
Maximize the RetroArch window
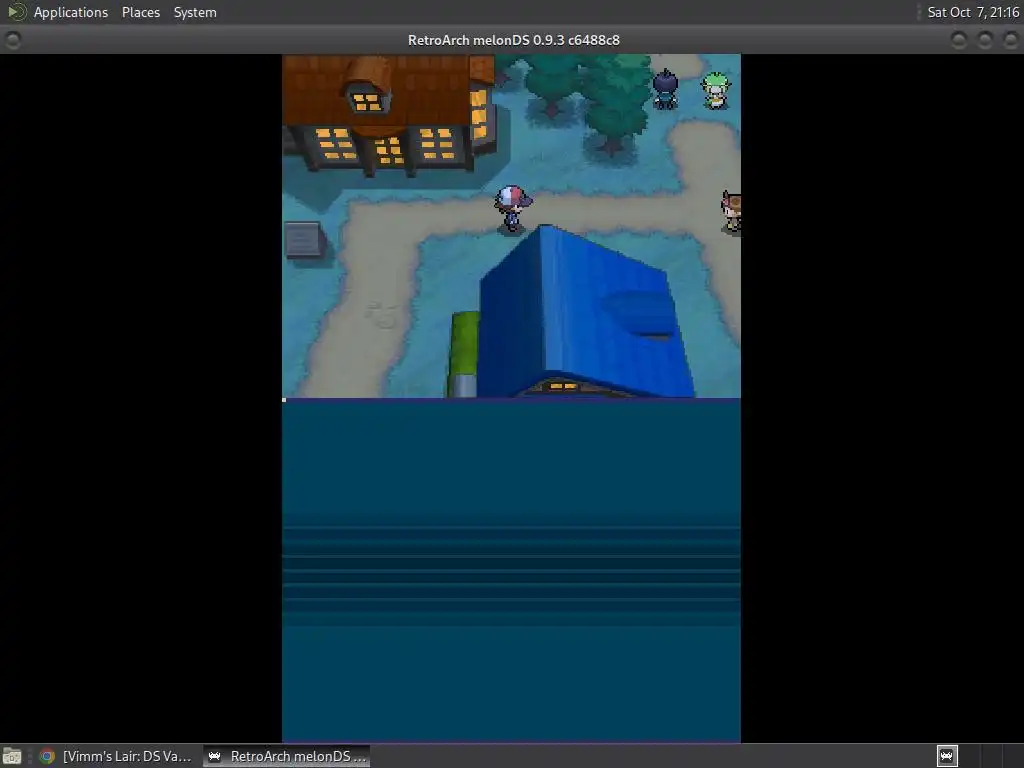point(985,40)
